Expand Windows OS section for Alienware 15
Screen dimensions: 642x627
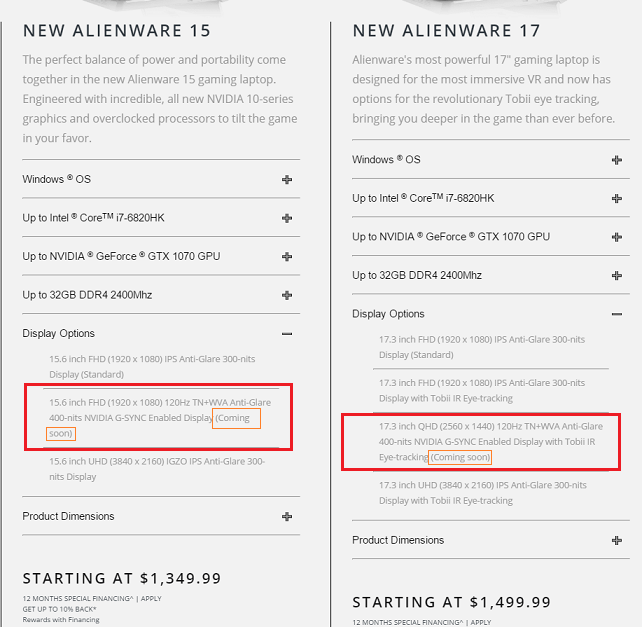click(x=161, y=179)
